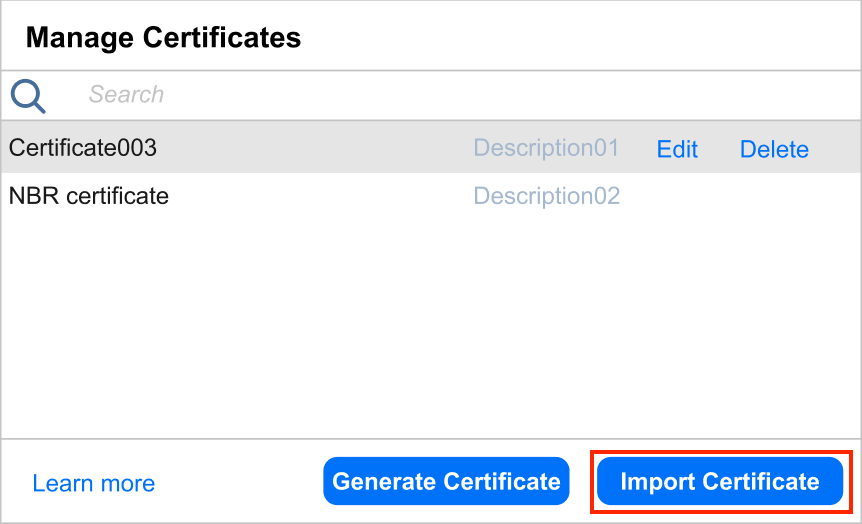
Task: Delete the Certificate003 entry
Action: pos(774,149)
